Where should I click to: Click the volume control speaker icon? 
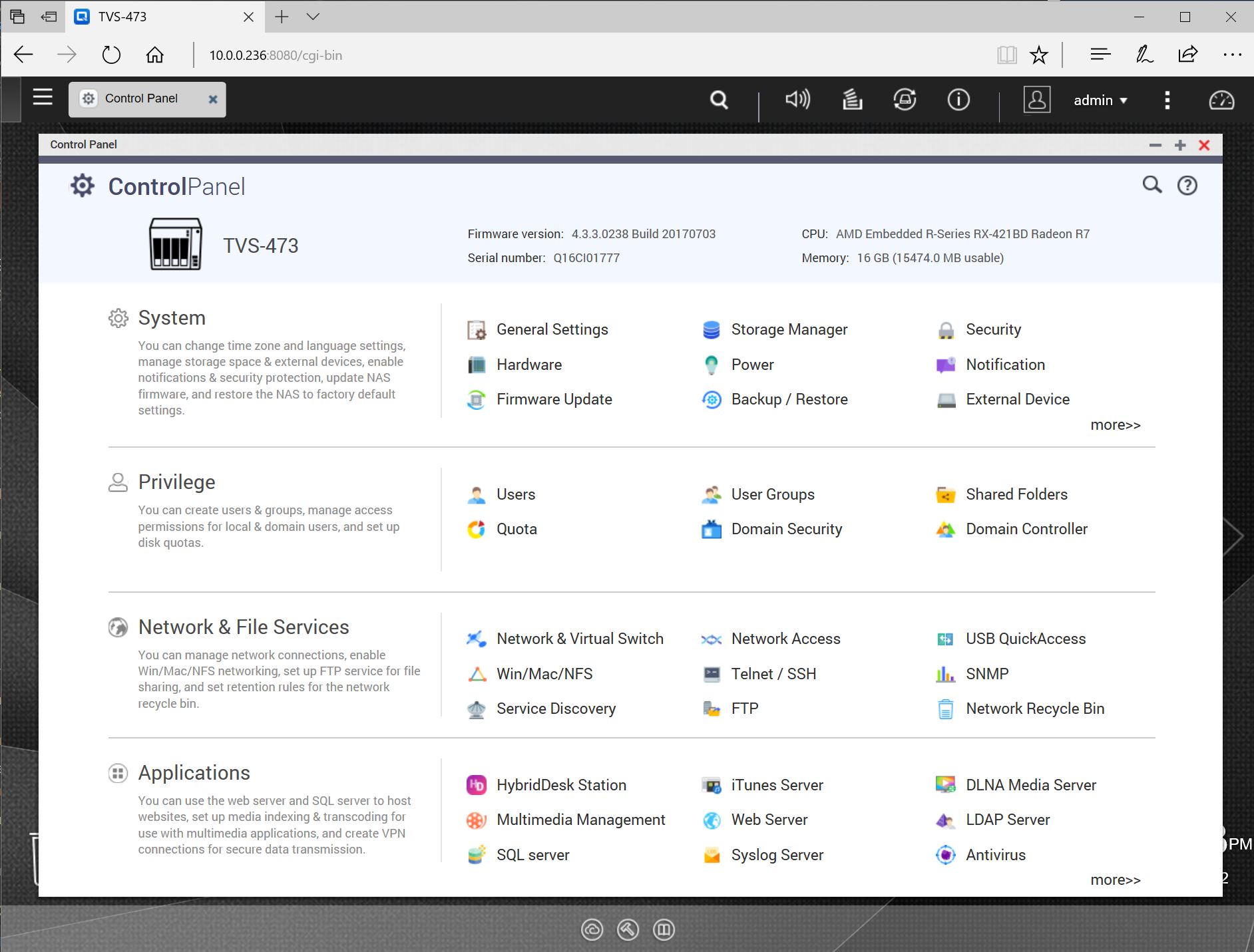point(797,100)
